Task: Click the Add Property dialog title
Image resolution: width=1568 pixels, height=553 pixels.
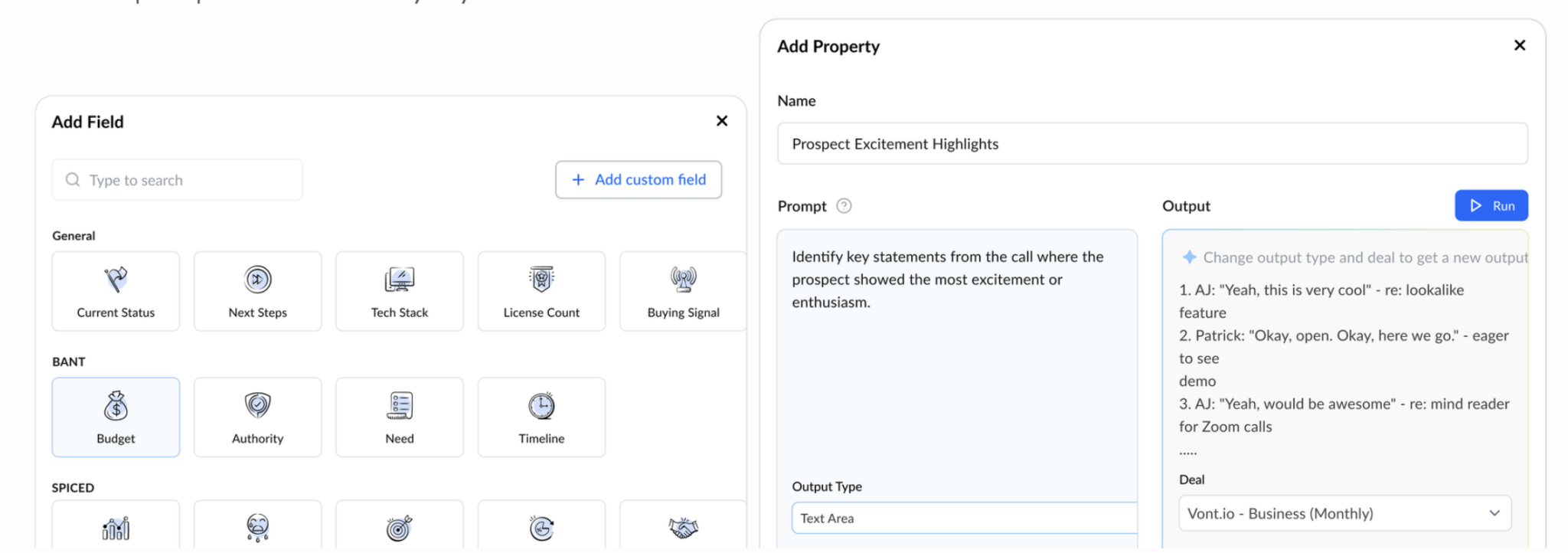Action: coord(828,46)
